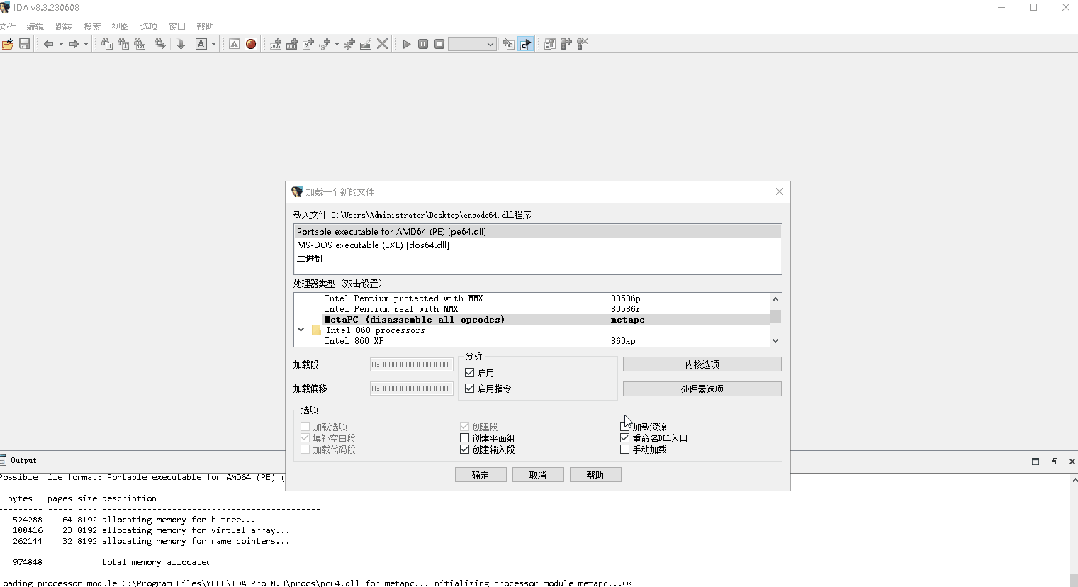Click the plain down arrow toolbar icon
The image size is (1078, 587).
(181, 44)
